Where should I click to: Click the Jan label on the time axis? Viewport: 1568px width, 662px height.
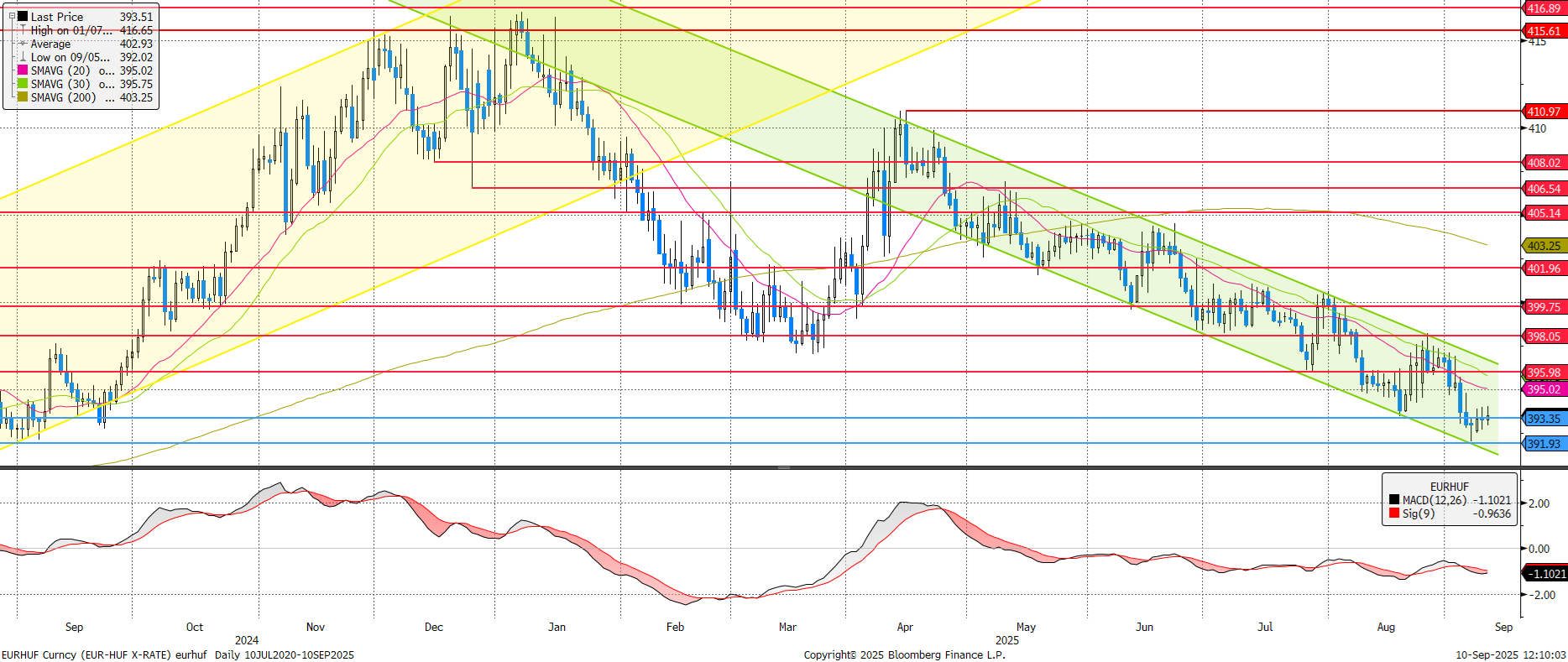coord(557,627)
